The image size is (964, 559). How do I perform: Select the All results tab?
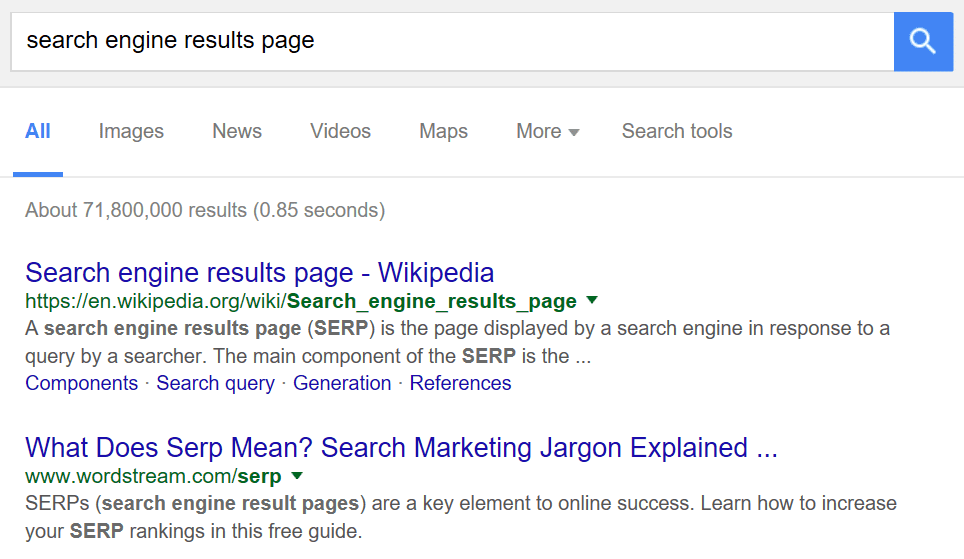pyautogui.click(x=38, y=131)
